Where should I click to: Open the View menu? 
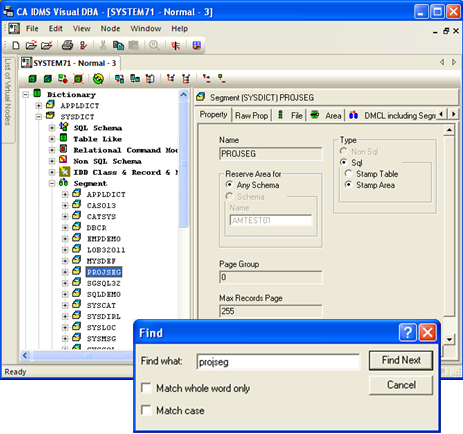(x=82, y=29)
